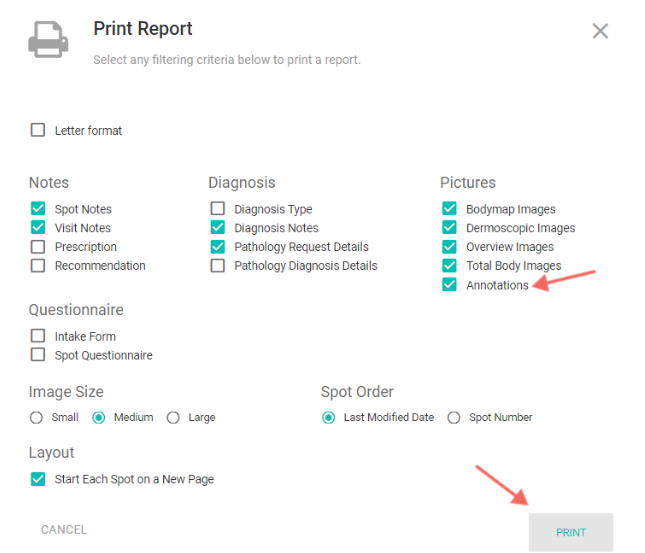Image resolution: width=645 pixels, height=553 pixels.
Task: Enable the Spot Questionnaire checkbox
Action: point(38,355)
